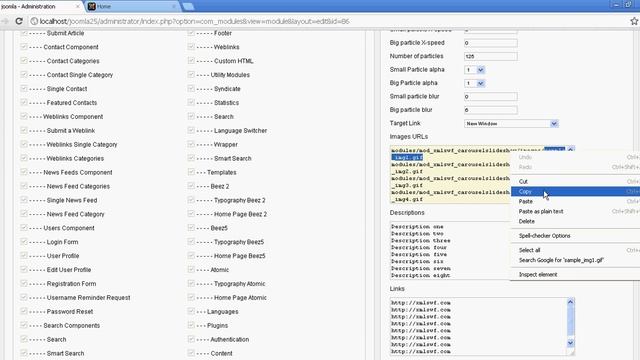Image resolution: width=640 pixels, height=360 pixels.
Task: Click the Number of particles field
Action: coord(491,56)
